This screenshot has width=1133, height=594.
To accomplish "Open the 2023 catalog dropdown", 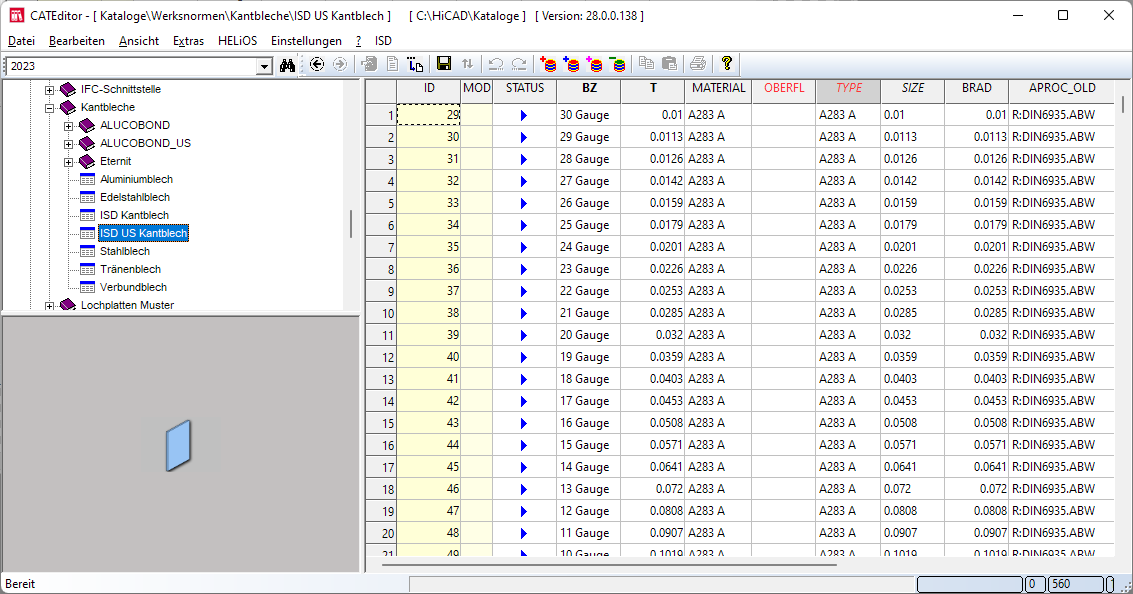I will point(264,66).
